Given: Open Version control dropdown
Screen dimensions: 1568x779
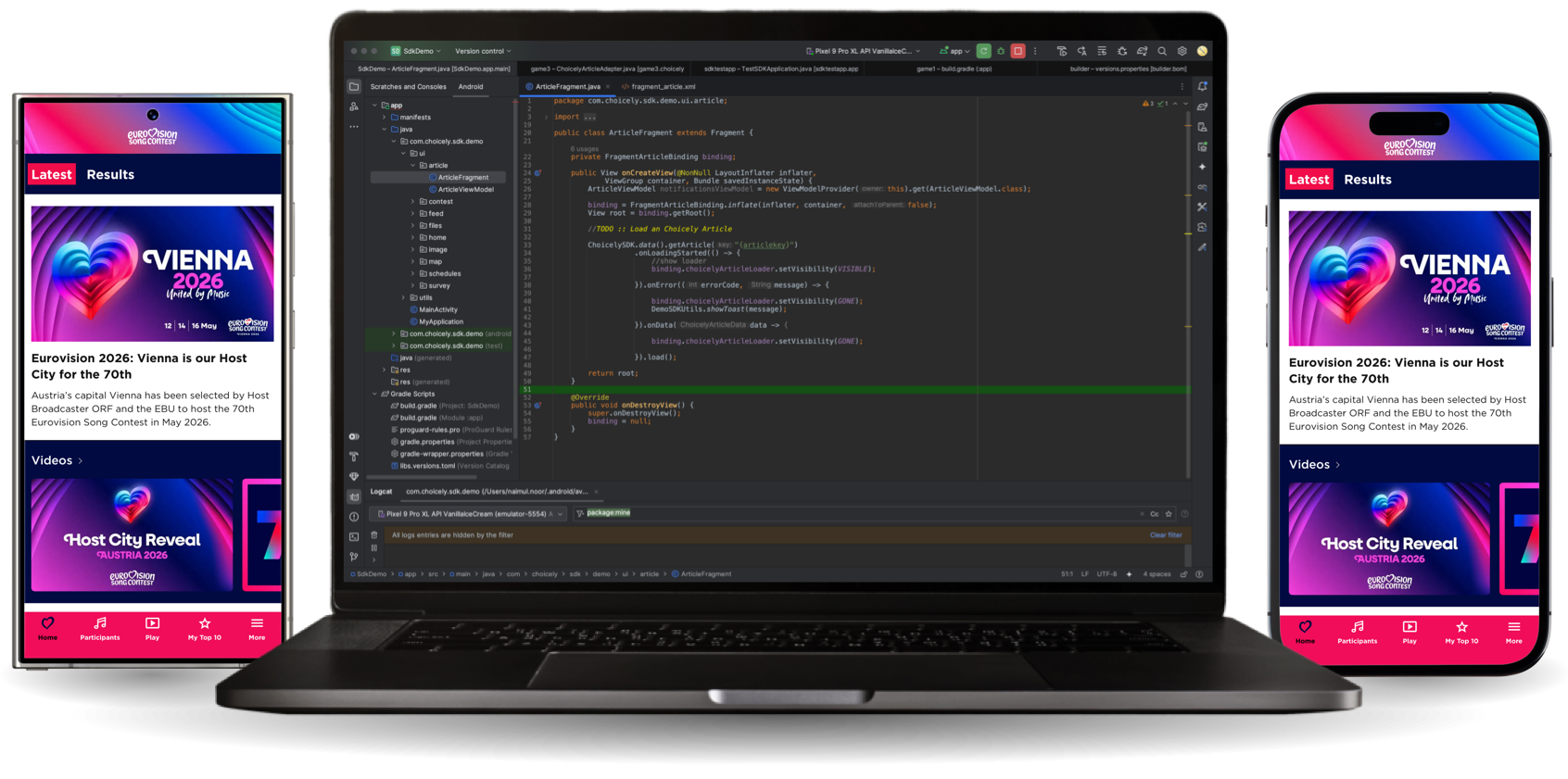Looking at the screenshot, I should pos(483,51).
